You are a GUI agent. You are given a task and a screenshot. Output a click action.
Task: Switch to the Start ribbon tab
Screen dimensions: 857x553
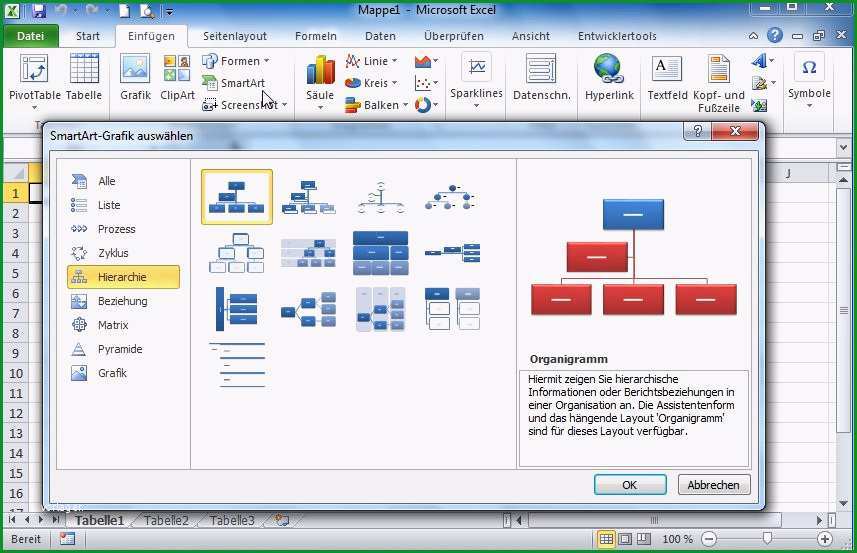pyautogui.click(x=87, y=36)
